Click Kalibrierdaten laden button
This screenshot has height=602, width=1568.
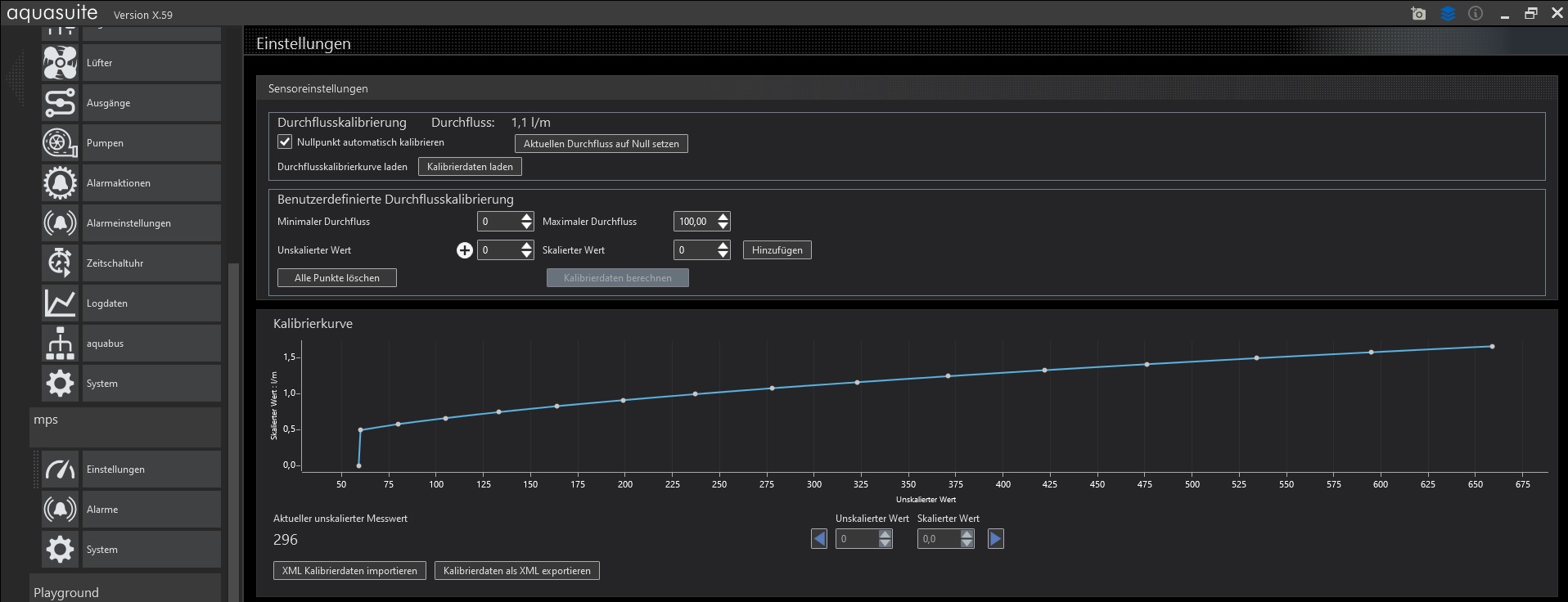click(470, 167)
